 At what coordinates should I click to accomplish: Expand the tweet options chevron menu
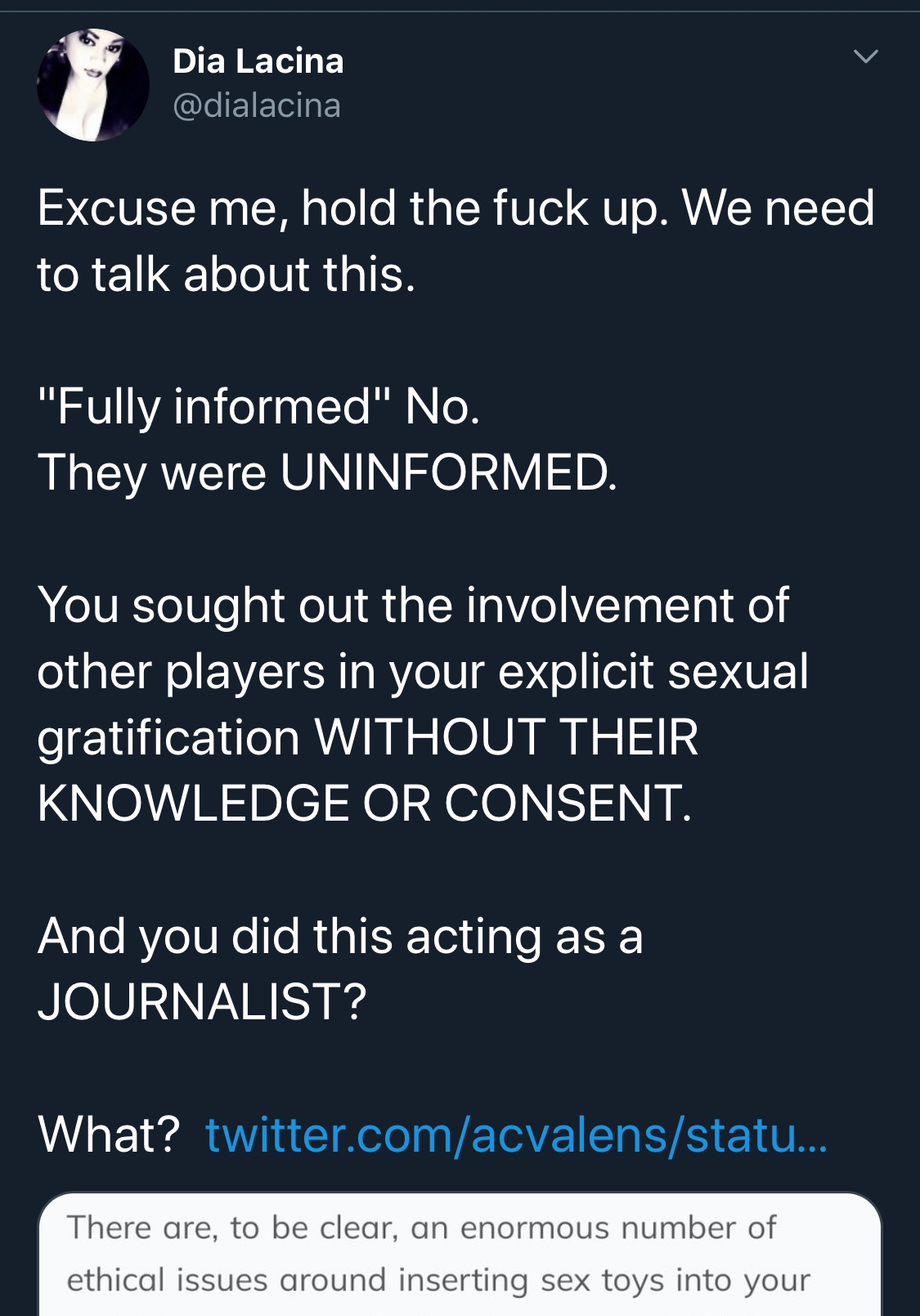point(865,56)
